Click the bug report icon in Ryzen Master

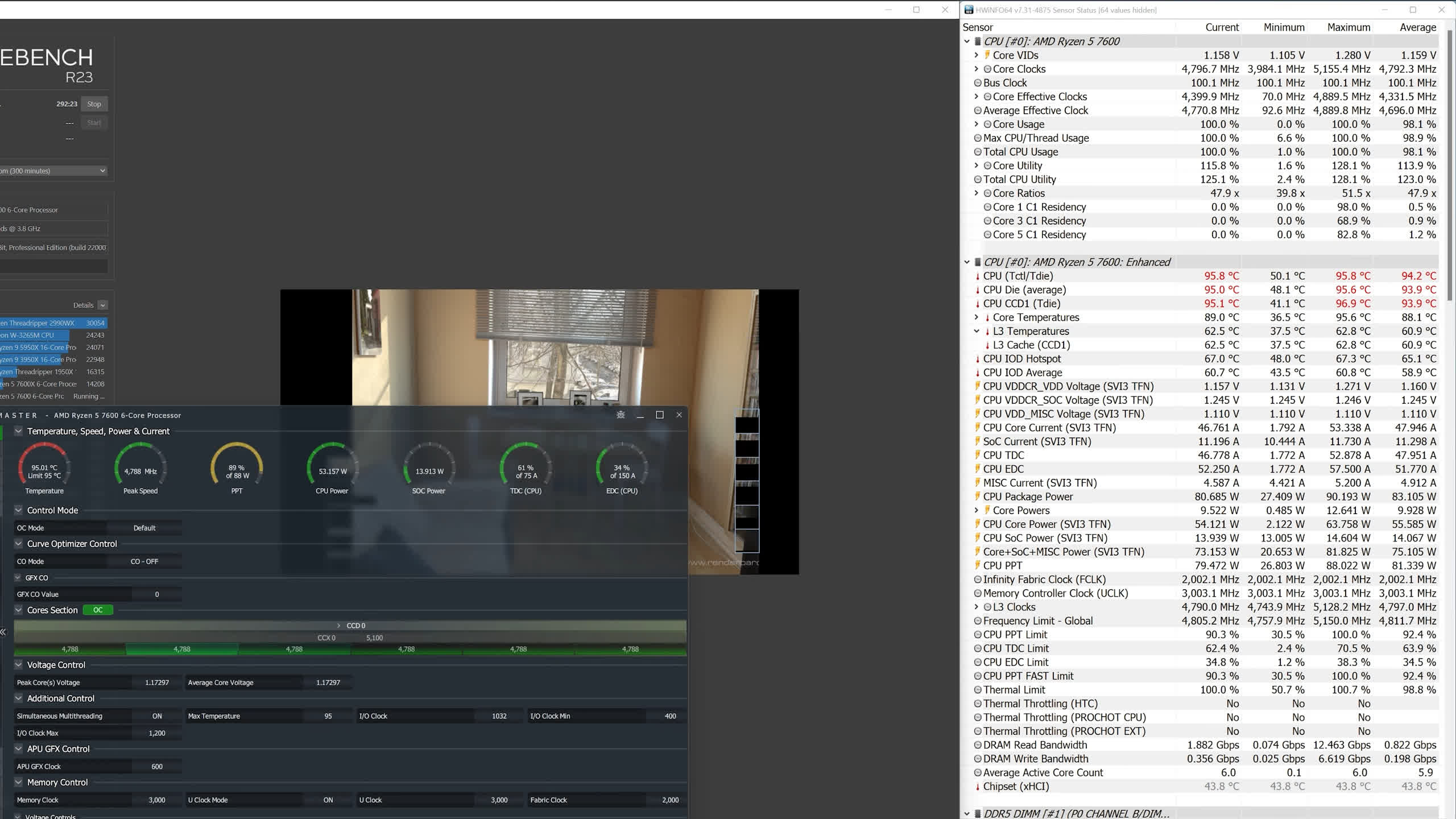pos(621,415)
